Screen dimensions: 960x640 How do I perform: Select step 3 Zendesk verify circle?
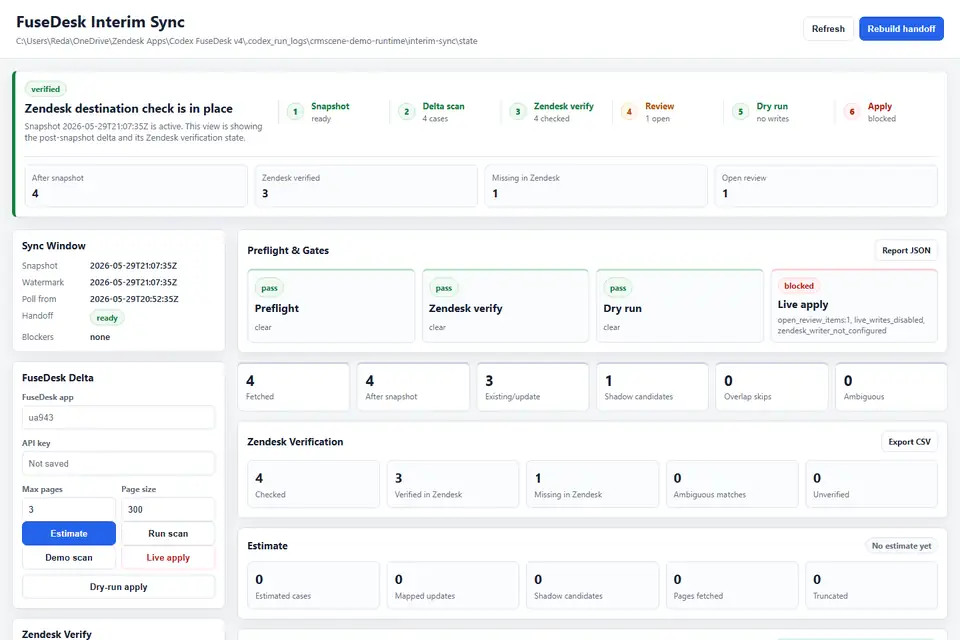[x=518, y=111]
